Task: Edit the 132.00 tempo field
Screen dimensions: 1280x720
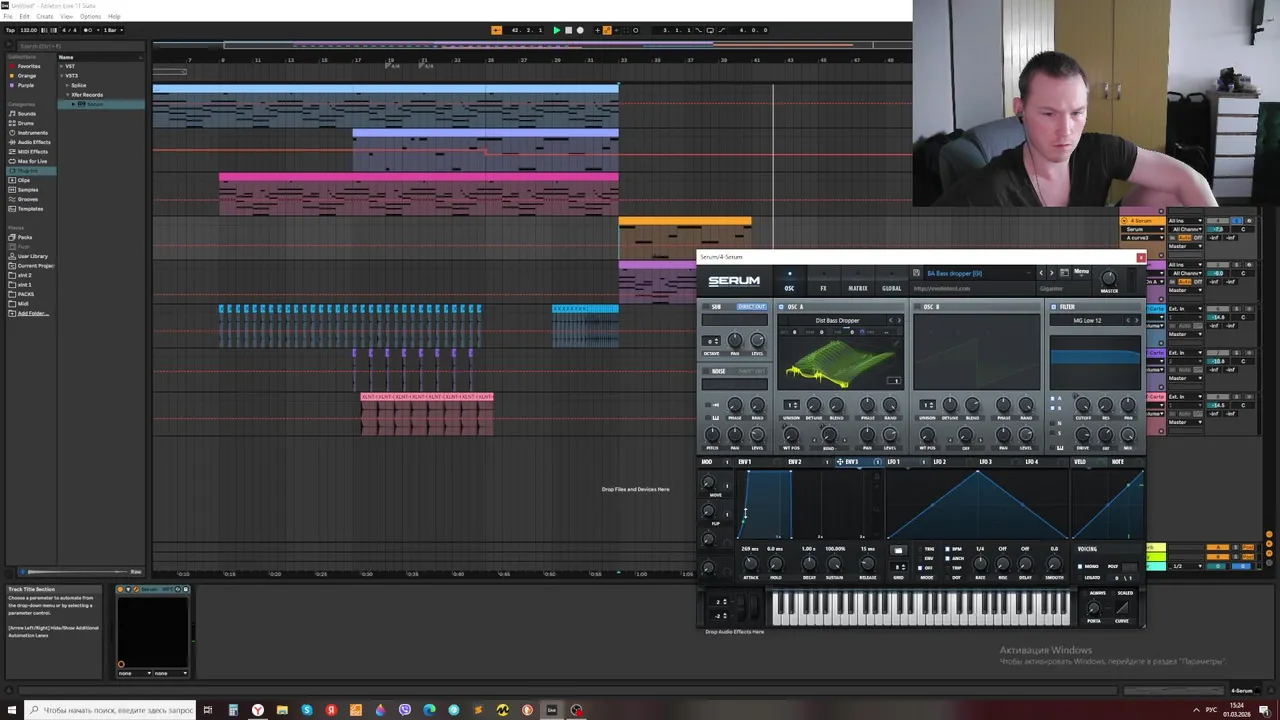Action: point(28,30)
